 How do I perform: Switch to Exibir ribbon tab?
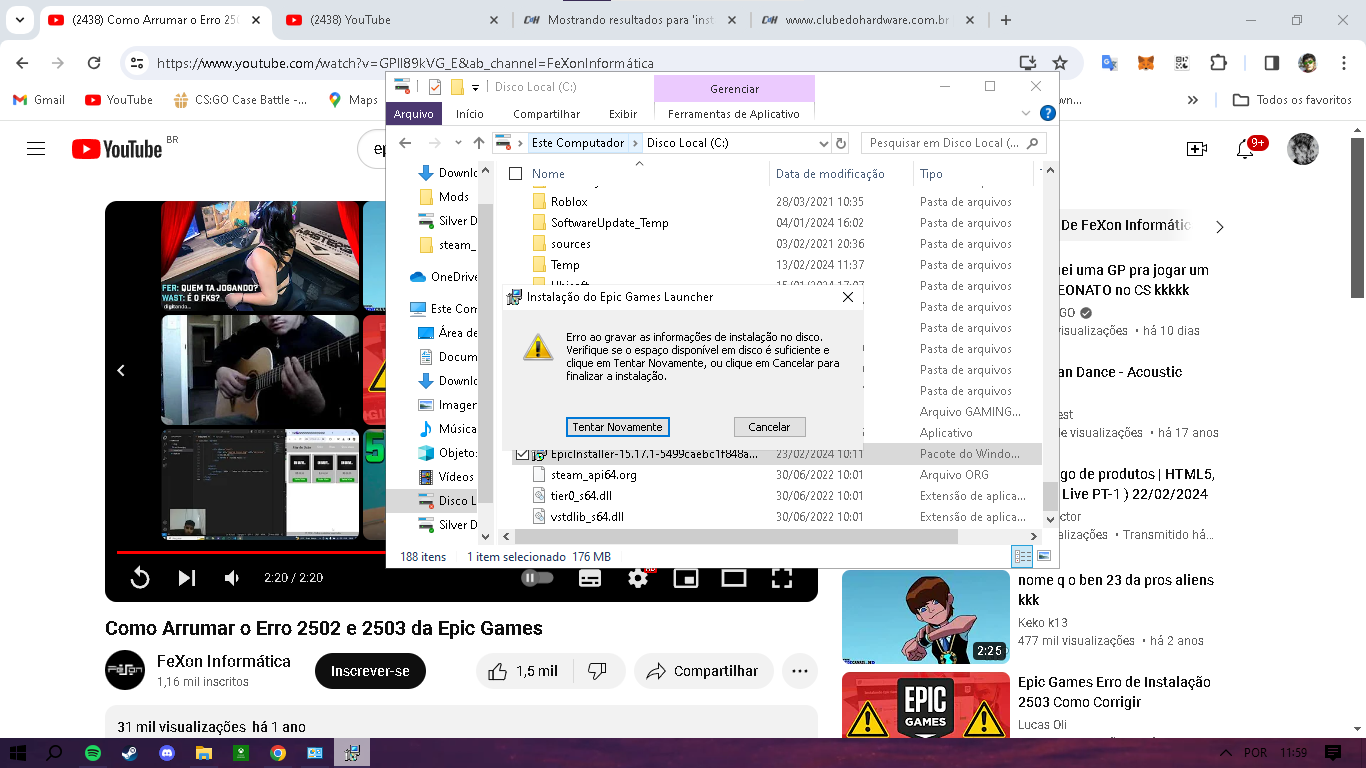pos(623,114)
